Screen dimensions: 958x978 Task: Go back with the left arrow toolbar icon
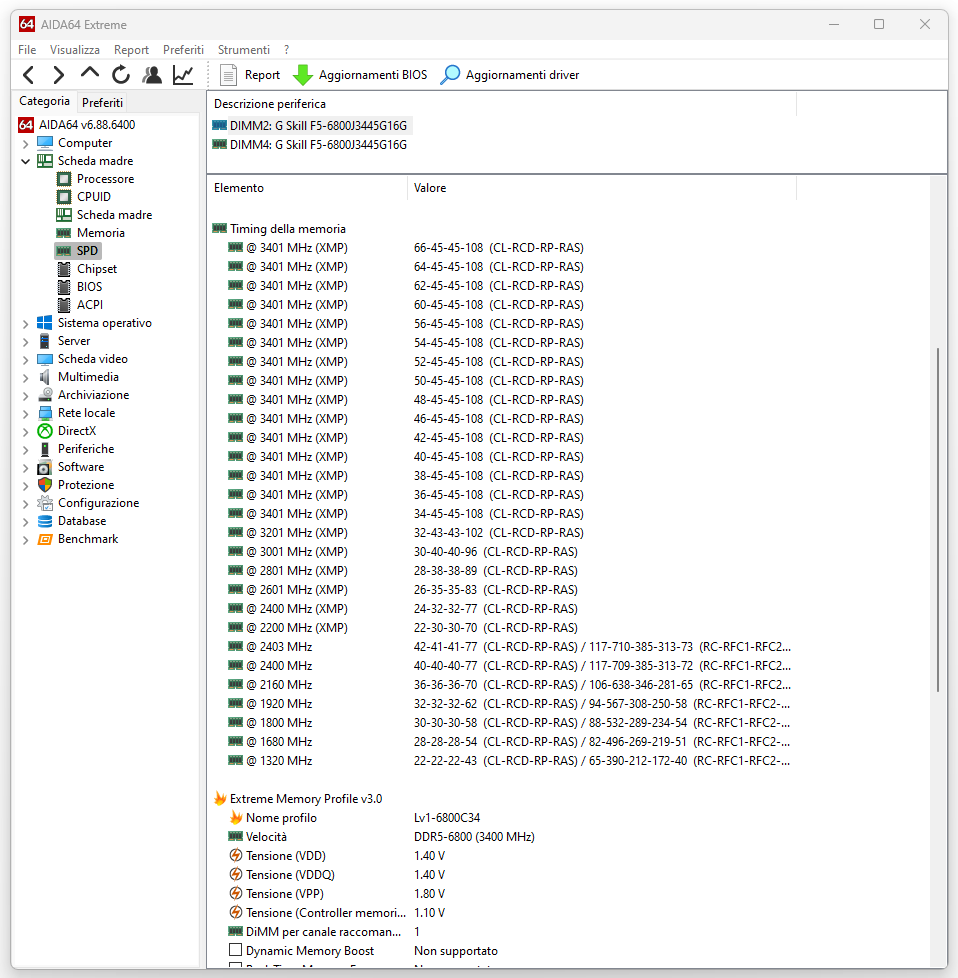pos(28,75)
